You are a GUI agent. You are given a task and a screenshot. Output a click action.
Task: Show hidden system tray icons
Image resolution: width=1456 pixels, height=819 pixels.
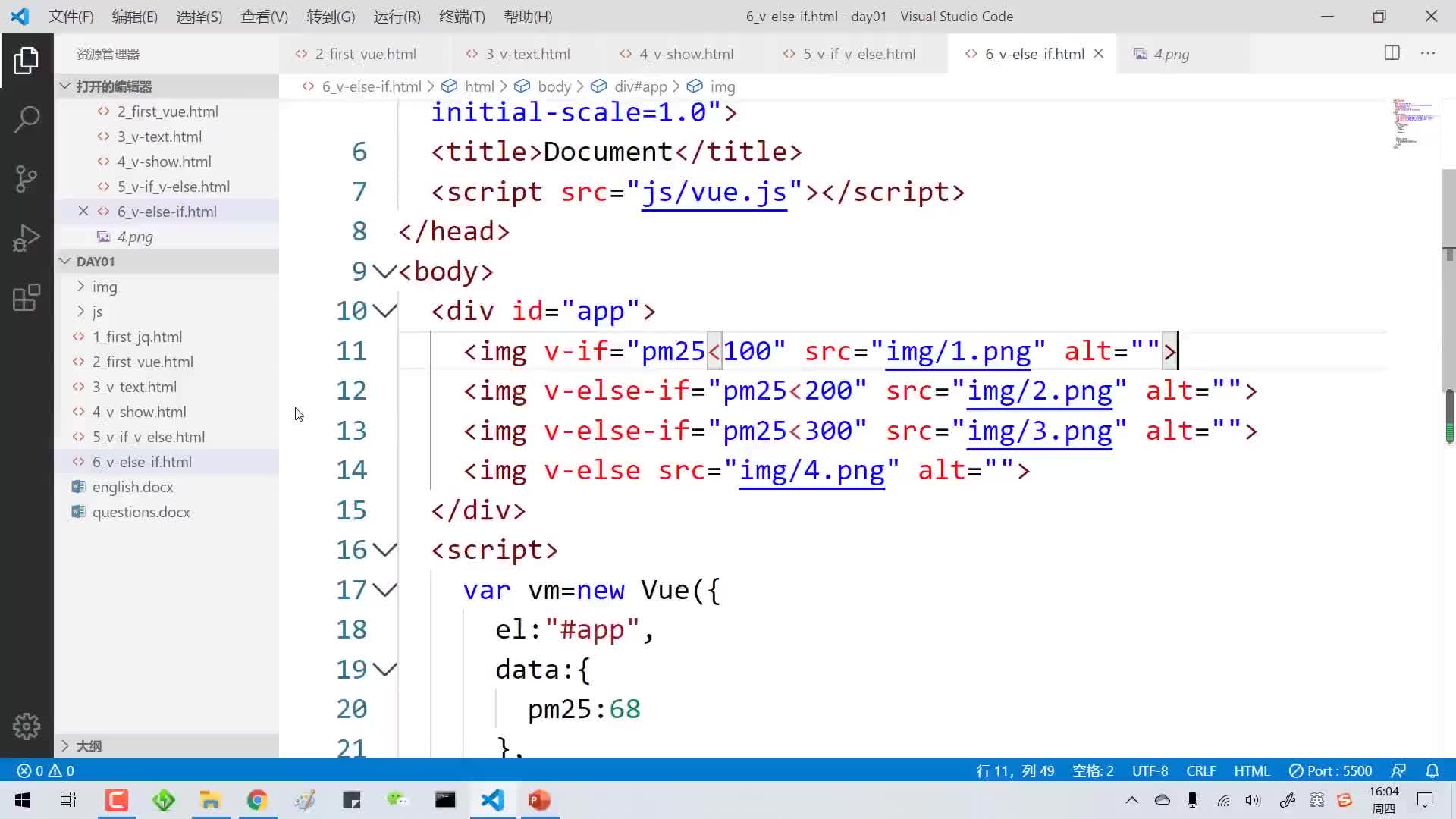[1131, 800]
